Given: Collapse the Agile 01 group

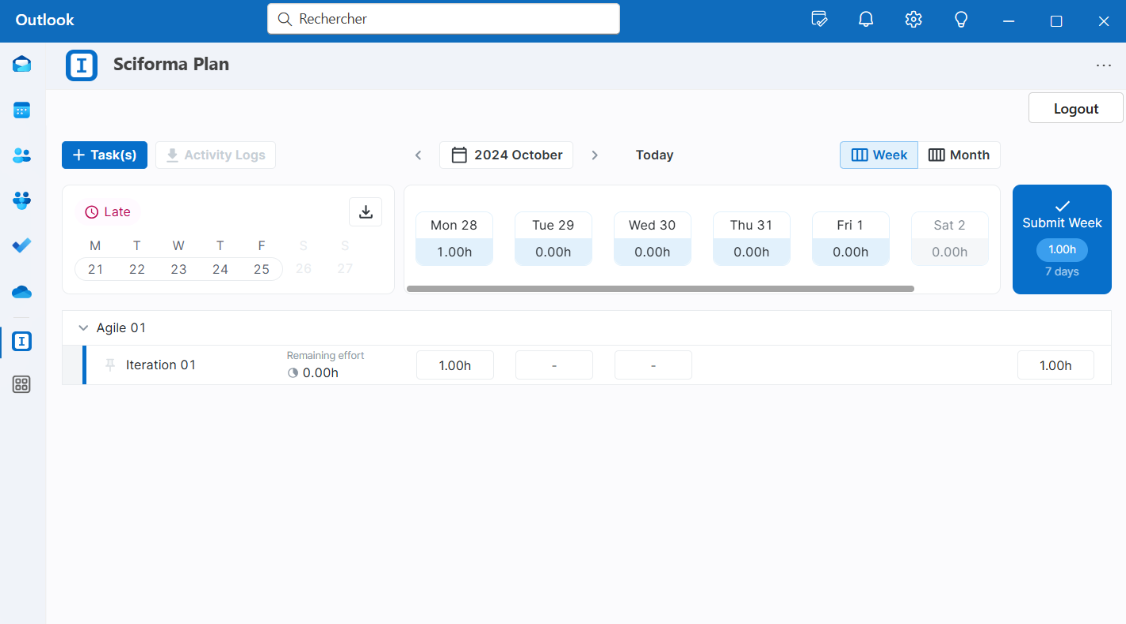Looking at the screenshot, I should click(83, 328).
